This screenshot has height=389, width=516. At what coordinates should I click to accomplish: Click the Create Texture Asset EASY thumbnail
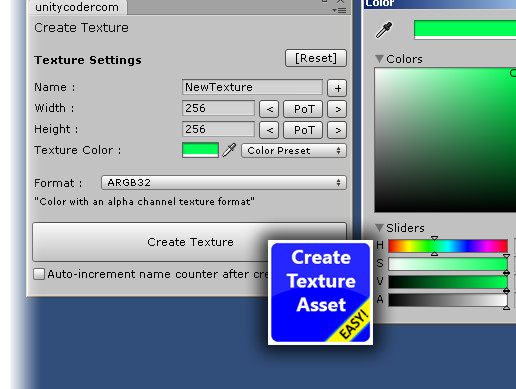click(320, 292)
